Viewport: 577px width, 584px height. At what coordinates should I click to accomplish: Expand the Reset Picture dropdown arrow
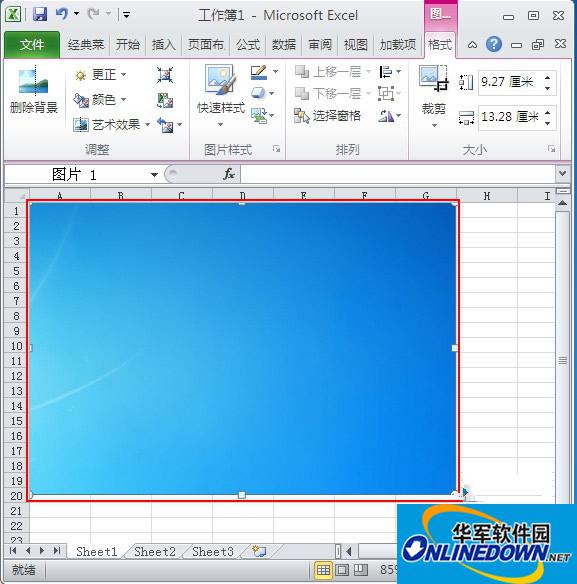(179, 124)
